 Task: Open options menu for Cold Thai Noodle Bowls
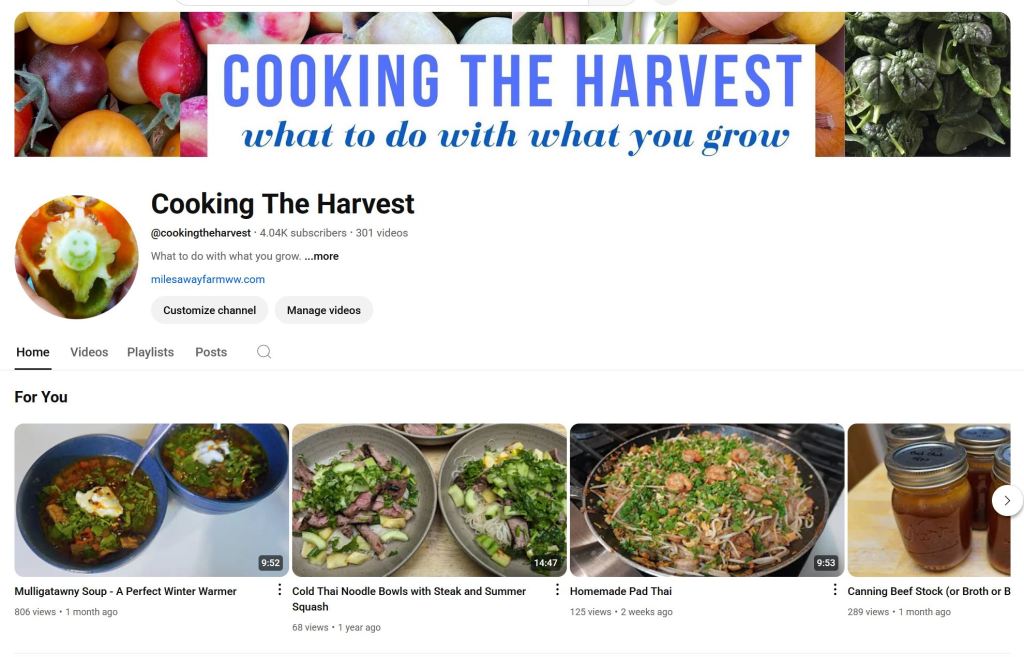point(557,590)
